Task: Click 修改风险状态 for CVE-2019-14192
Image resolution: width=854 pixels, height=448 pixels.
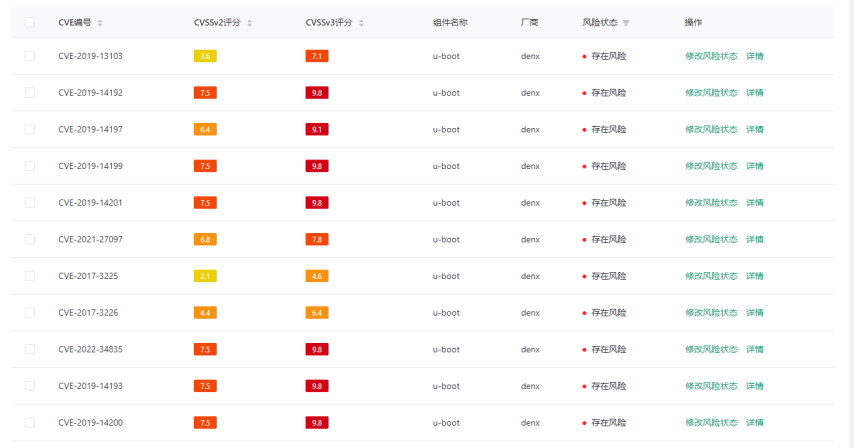Action: pos(711,93)
